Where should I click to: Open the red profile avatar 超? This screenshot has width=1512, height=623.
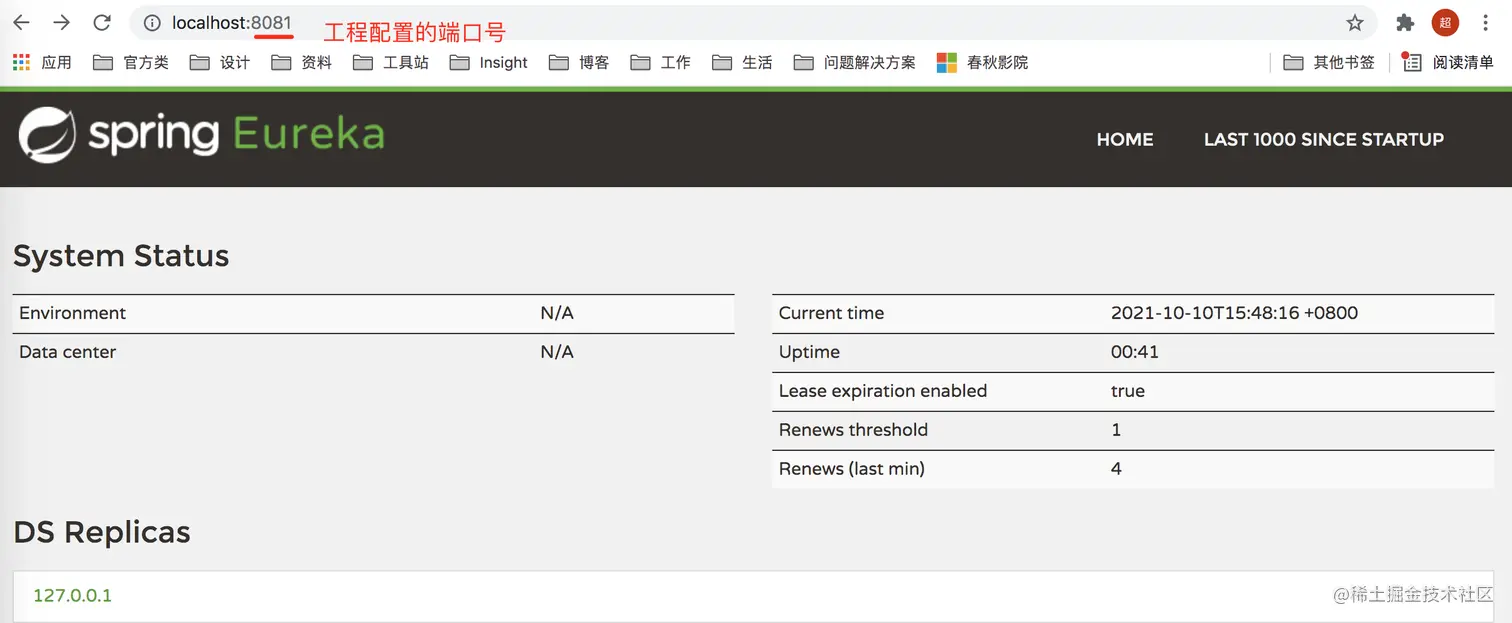1445,22
